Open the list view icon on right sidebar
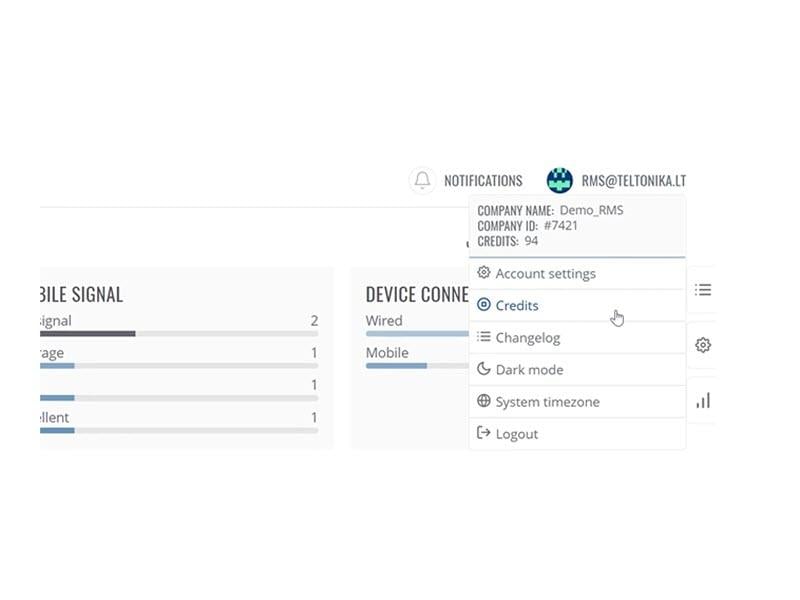This screenshot has width=800, height=600. (x=703, y=290)
